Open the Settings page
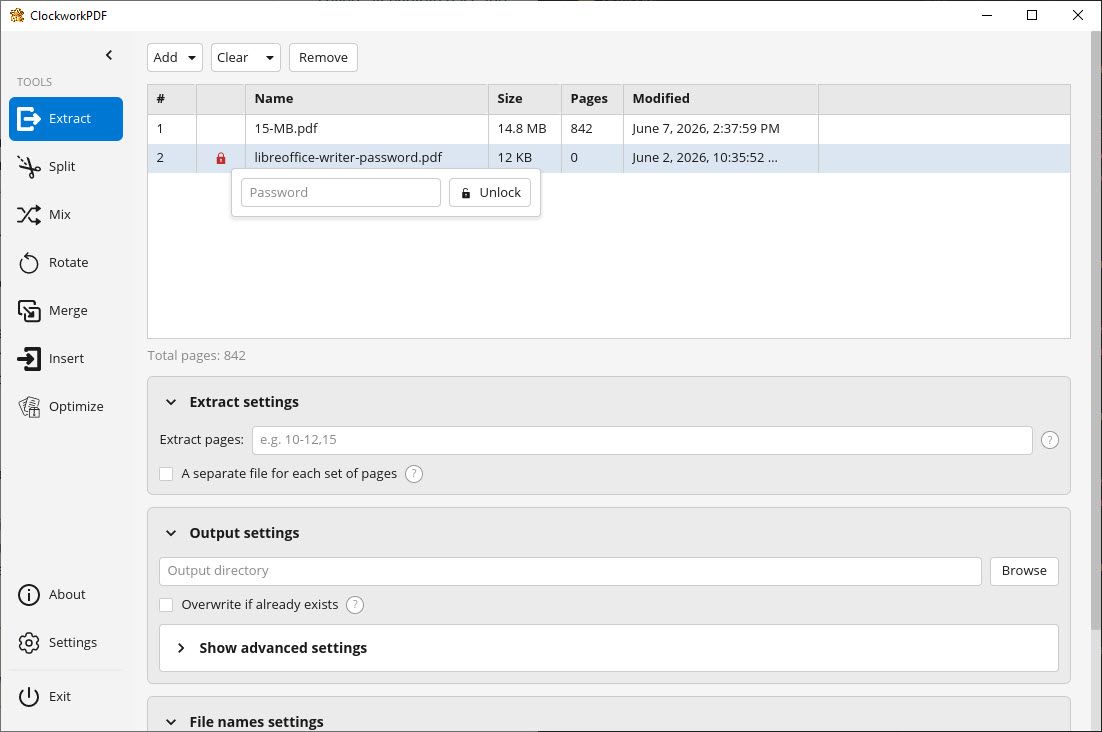This screenshot has width=1102, height=732. 66,642
